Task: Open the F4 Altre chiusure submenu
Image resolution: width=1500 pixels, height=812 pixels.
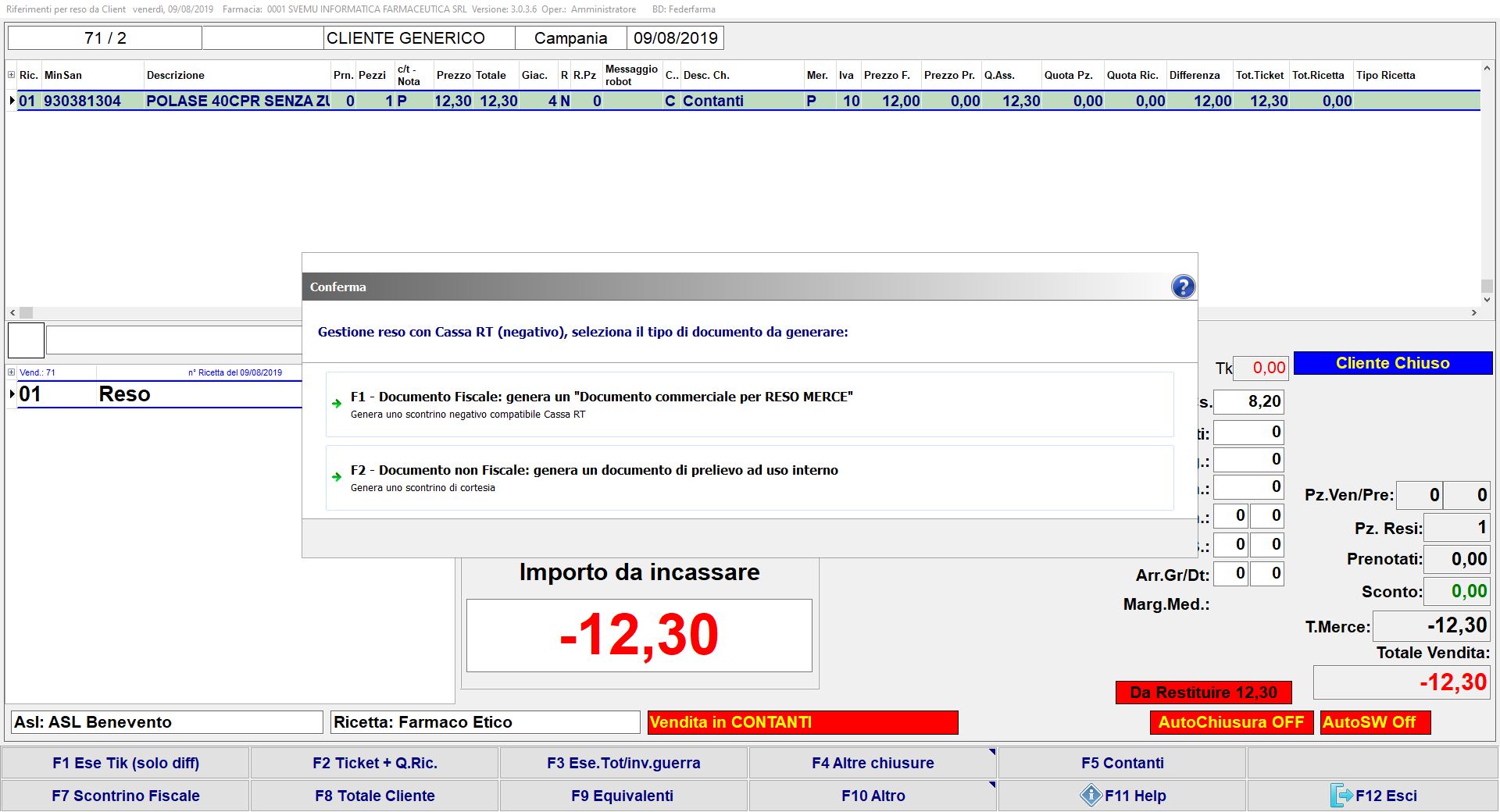Action: point(873,763)
